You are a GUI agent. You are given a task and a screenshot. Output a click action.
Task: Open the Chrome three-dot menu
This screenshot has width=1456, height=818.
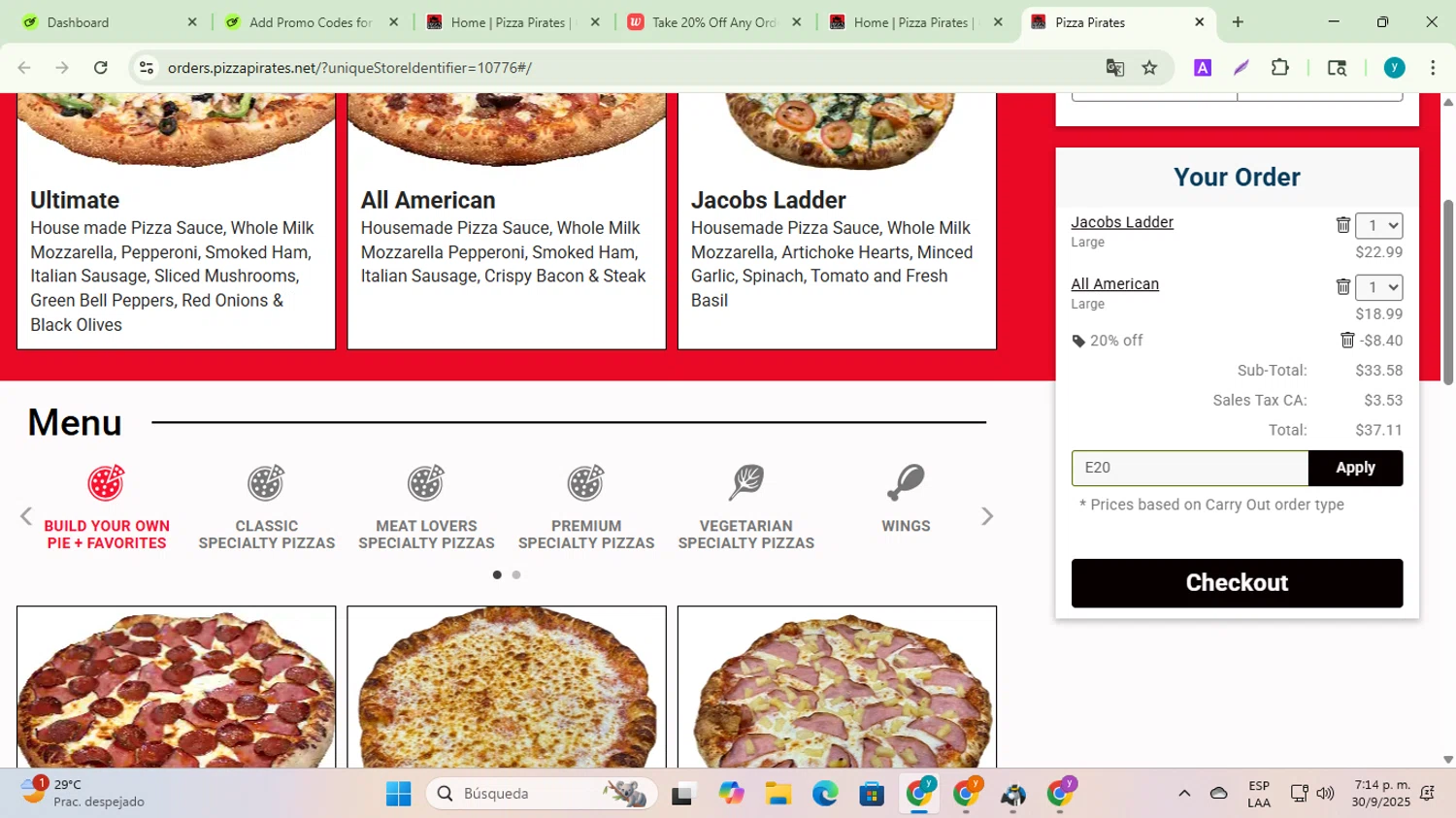tap(1433, 68)
